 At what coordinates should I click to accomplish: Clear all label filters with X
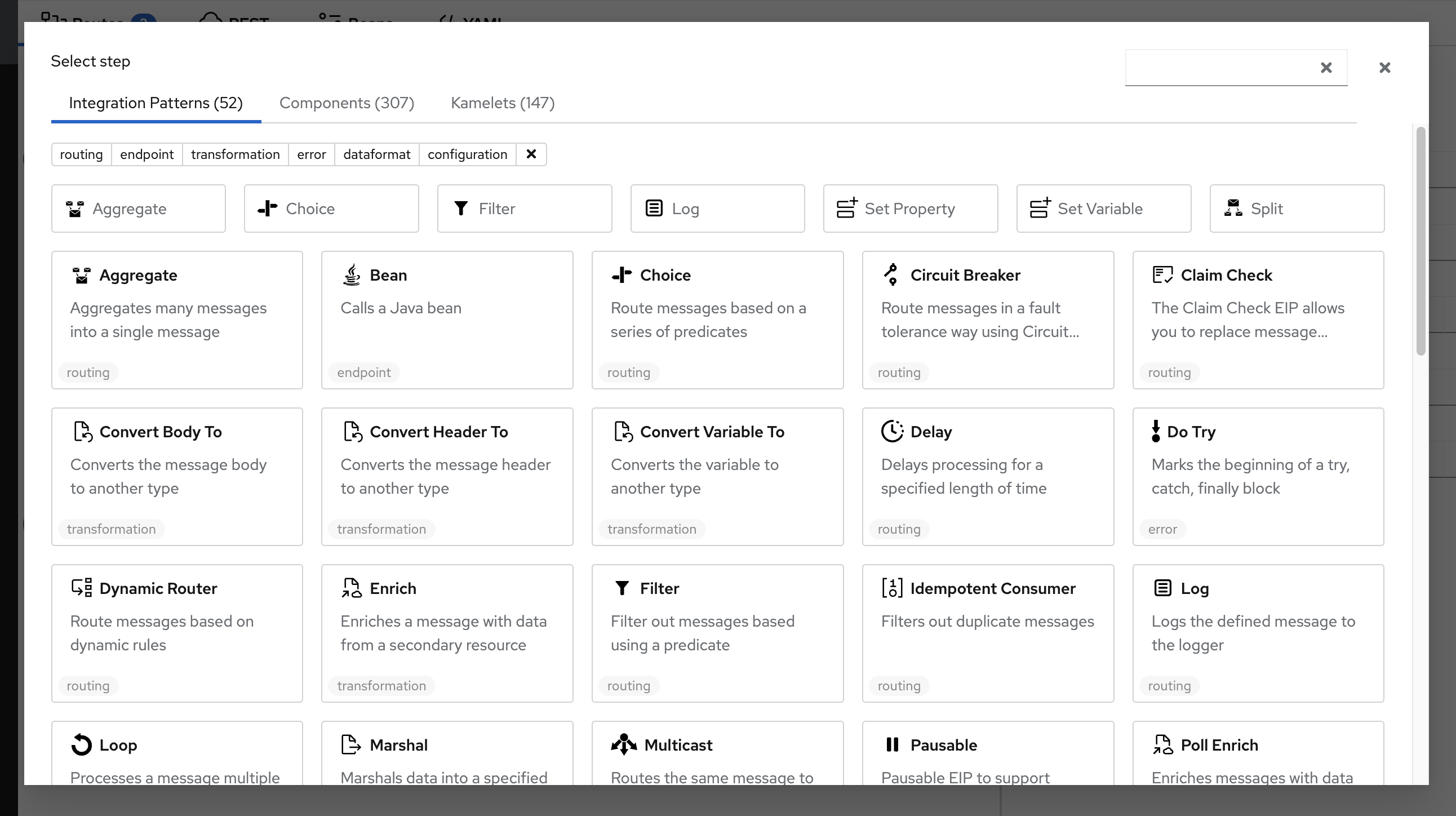click(x=531, y=154)
